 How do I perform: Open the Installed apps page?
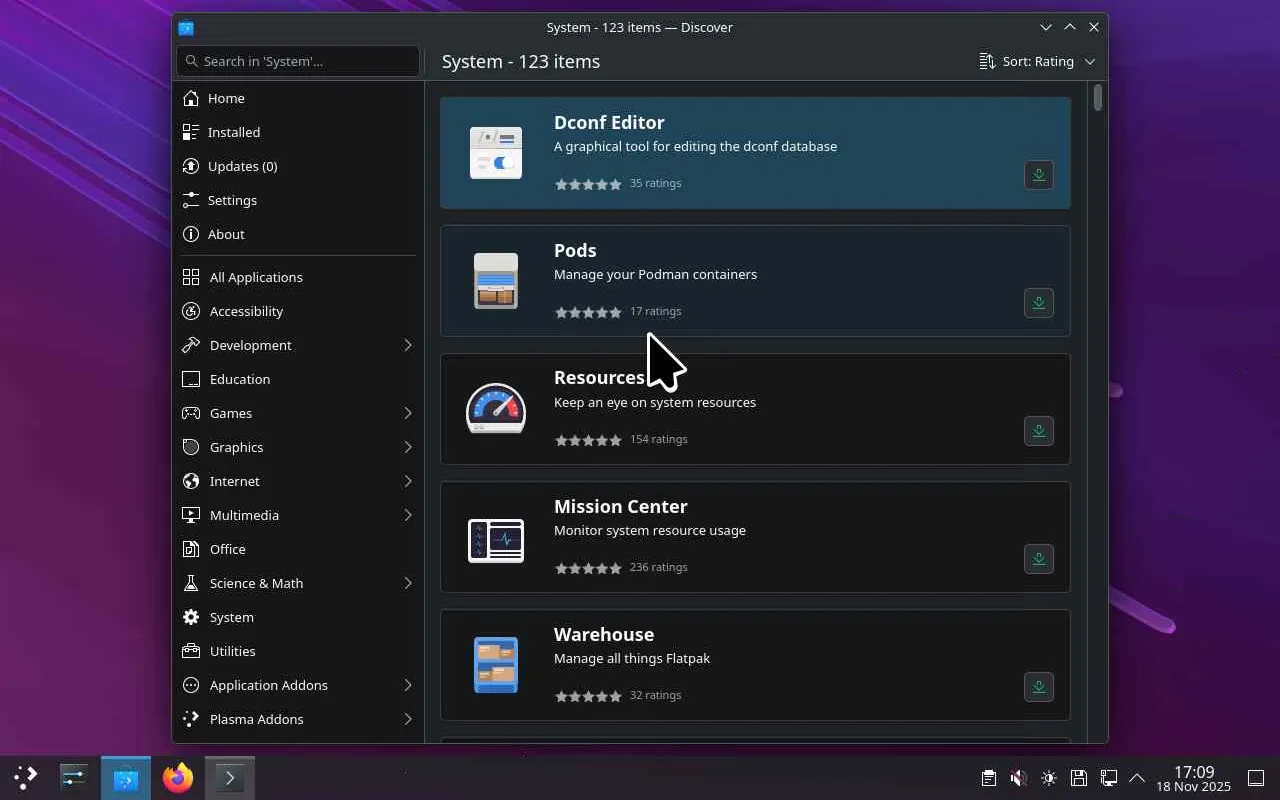pos(298,132)
